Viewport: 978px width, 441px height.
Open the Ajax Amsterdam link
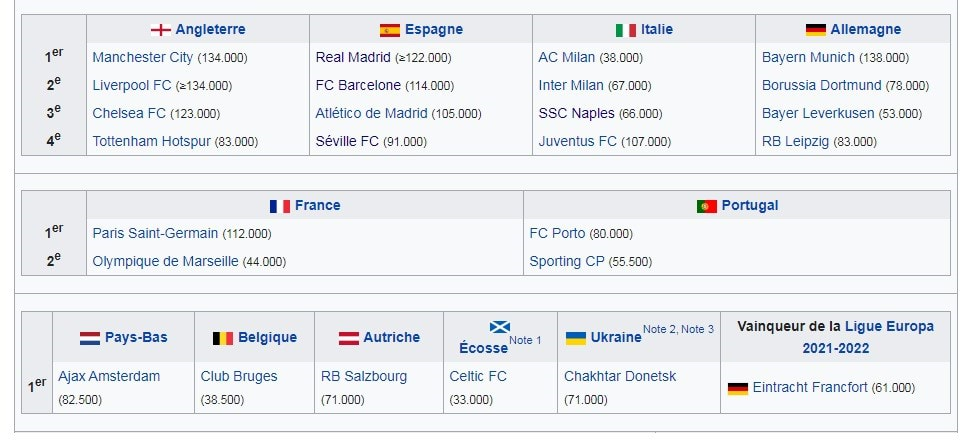(x=109, y=377)
